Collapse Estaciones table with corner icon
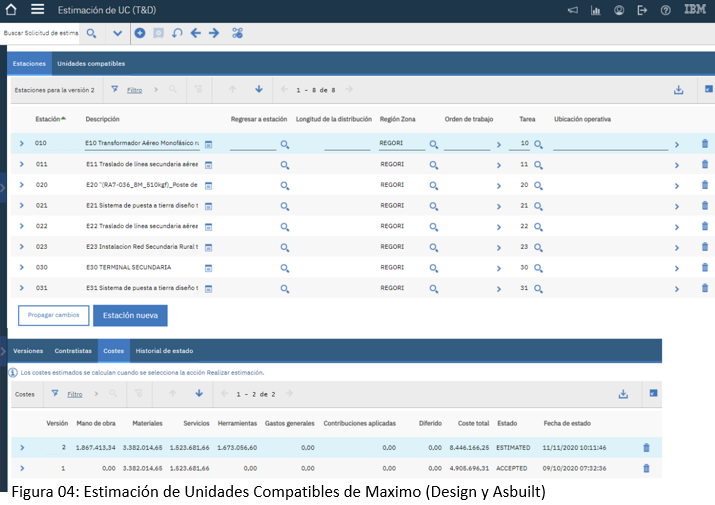 (708, 89)
